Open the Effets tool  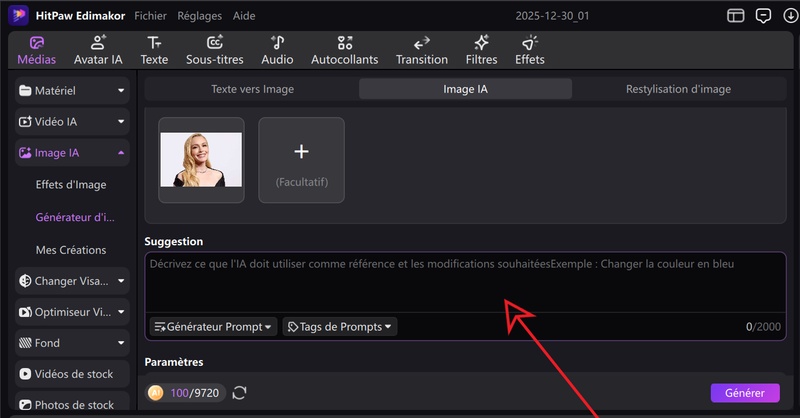coord(530,51)
